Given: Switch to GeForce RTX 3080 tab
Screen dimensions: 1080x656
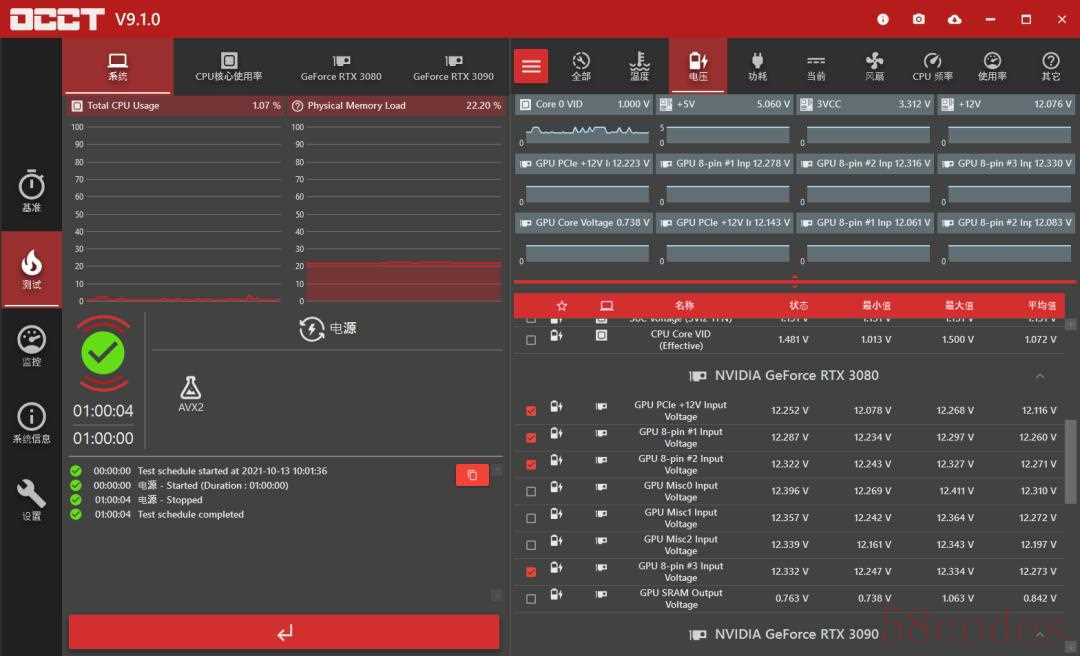Looking at the screenshot, I should (341, 66).
